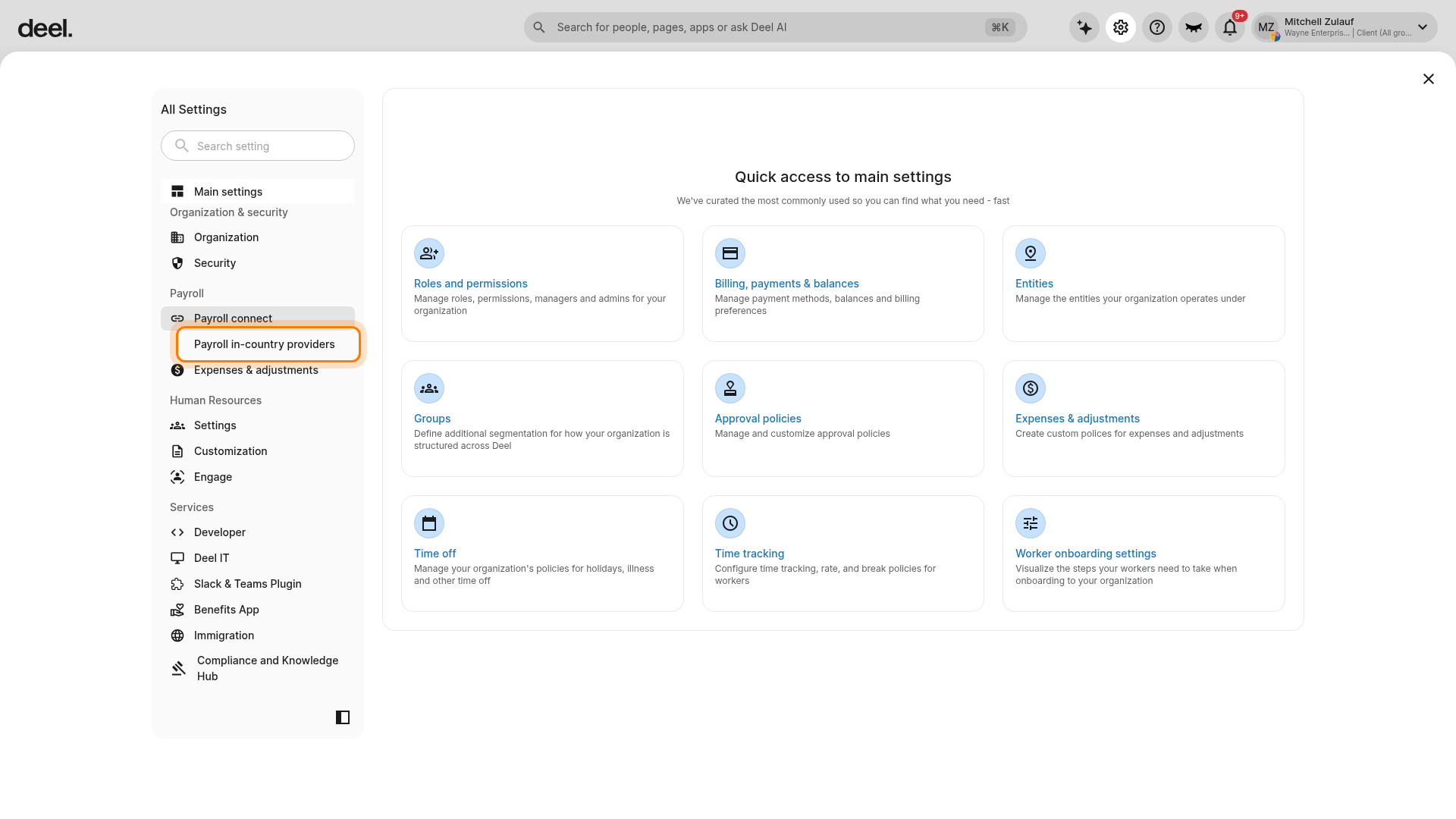The image size is (1456, 819).
Task: Open Organization settings
Action: tap(258, 237)
